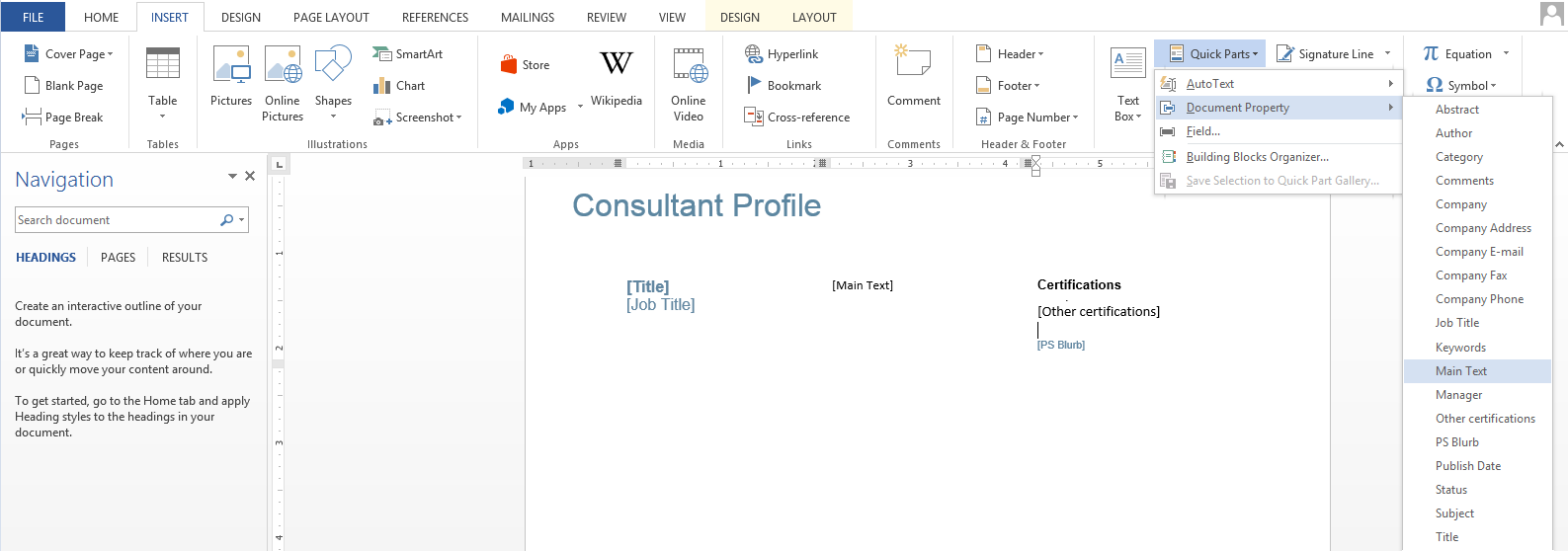Click the Chart icon

(399, 86)
